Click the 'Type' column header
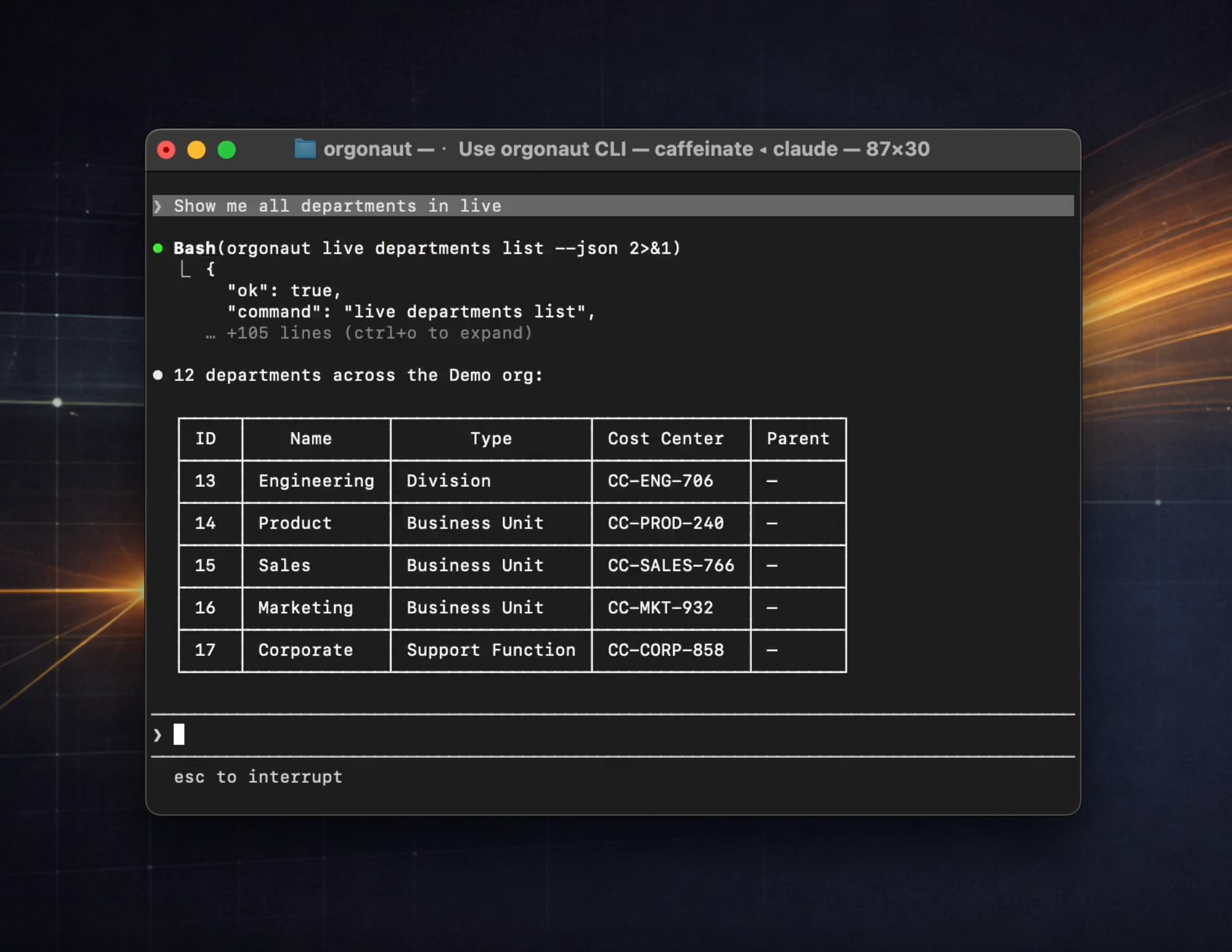The height and width of the screenshot is (952, 1232). pyautogui.click(x=491, y=439)
